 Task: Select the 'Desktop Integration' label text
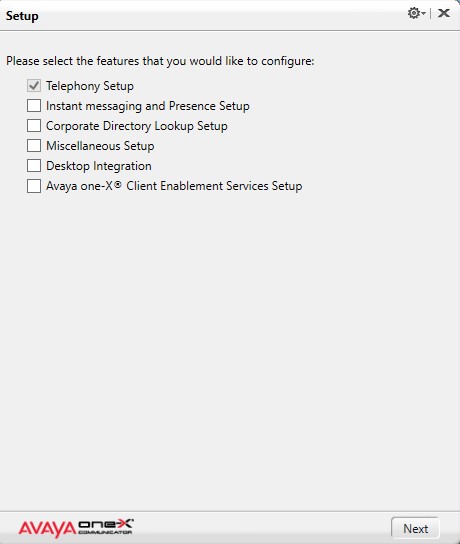pyautogui.click(x=99, y=166)
